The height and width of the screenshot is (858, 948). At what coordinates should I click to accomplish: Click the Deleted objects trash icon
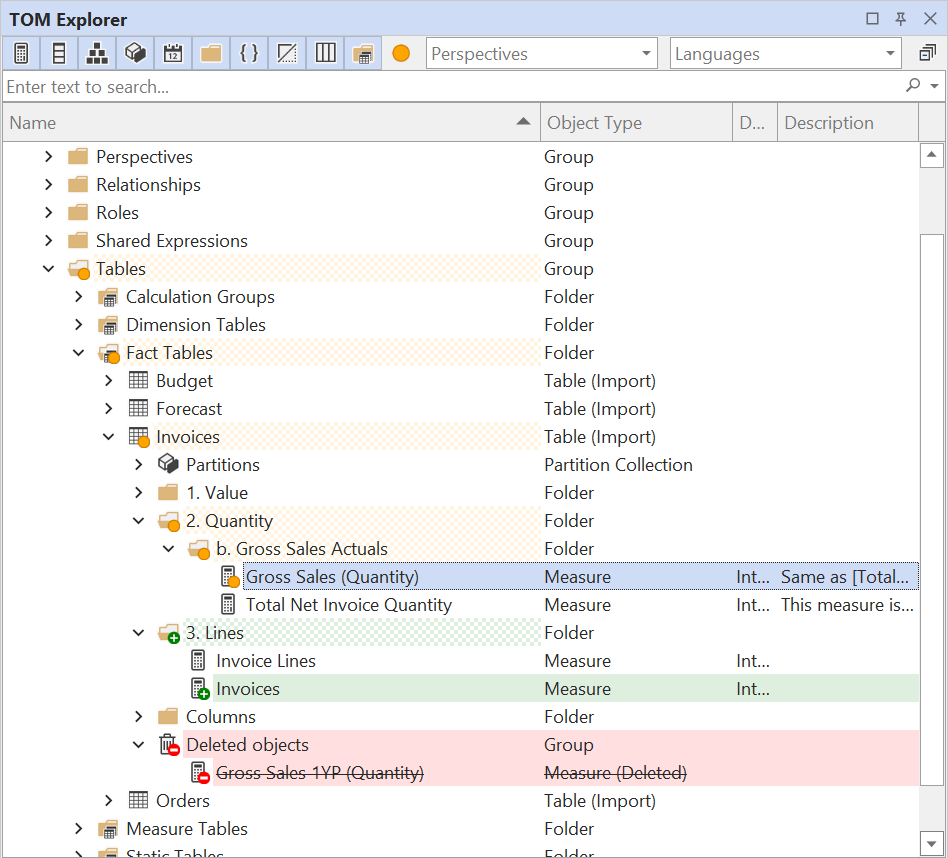click(169, 745)
